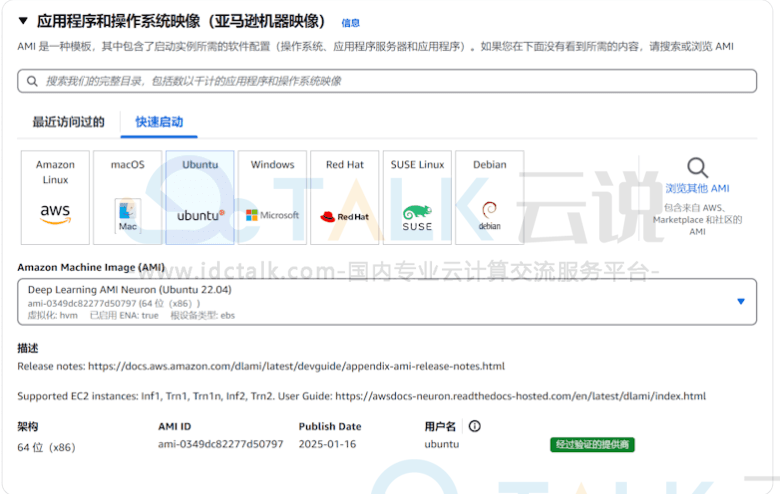This screenshot has width=780, height=494.
Task: Click the architecture value 64 位 (x86)
Action: coord(46,447)
